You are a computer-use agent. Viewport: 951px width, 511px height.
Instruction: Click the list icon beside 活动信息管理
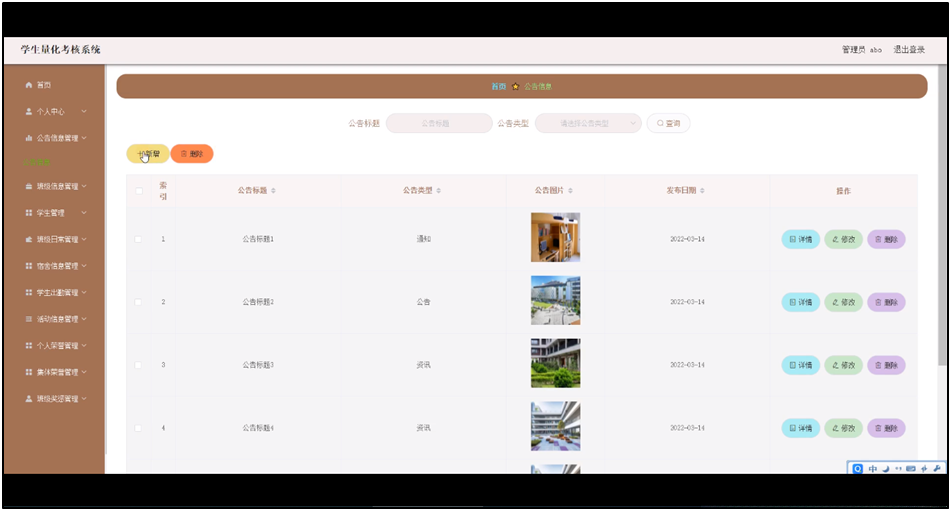(x=29, y=319)
